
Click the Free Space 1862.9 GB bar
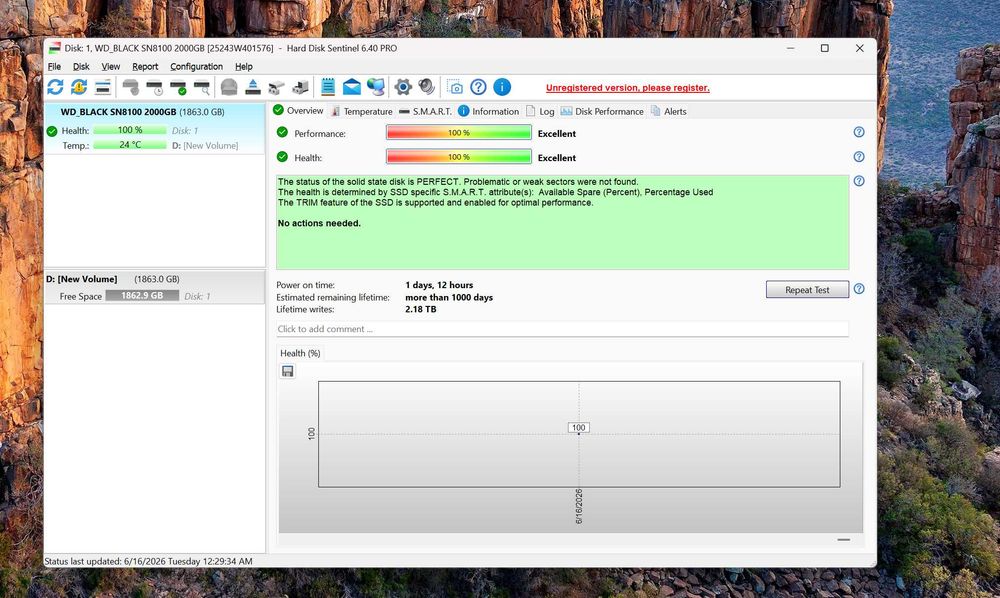pyautogui.click(x=142, y=296)
